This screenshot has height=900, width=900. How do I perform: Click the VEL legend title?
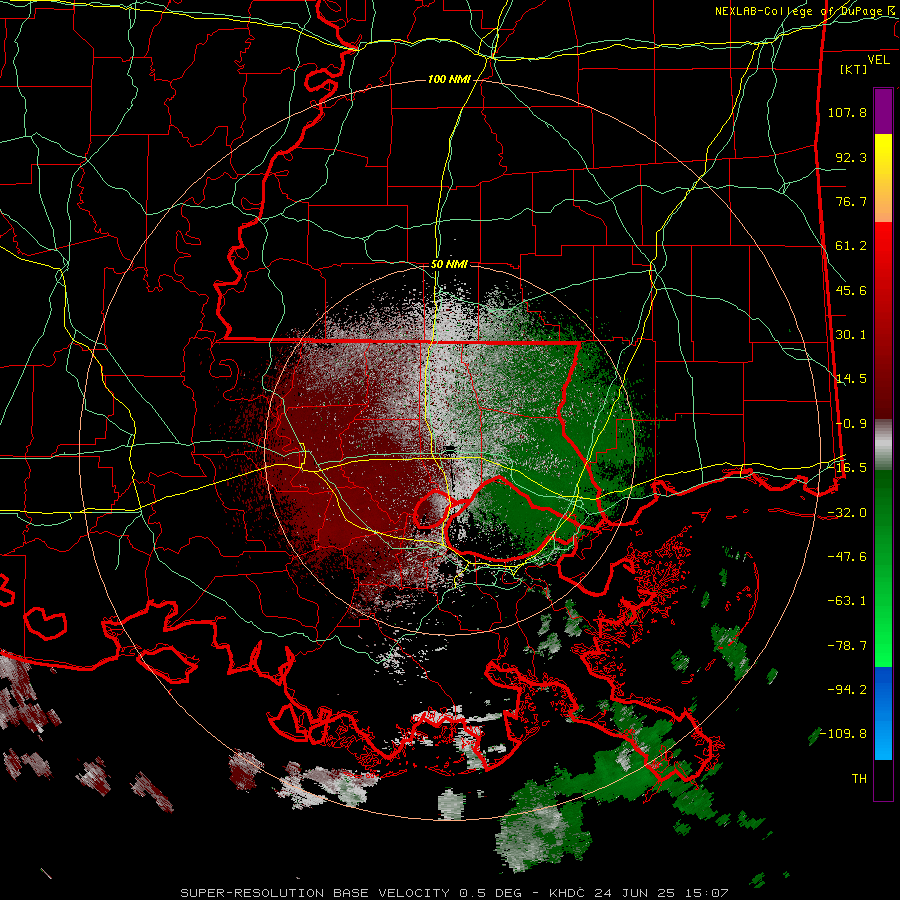coord(878,60)
